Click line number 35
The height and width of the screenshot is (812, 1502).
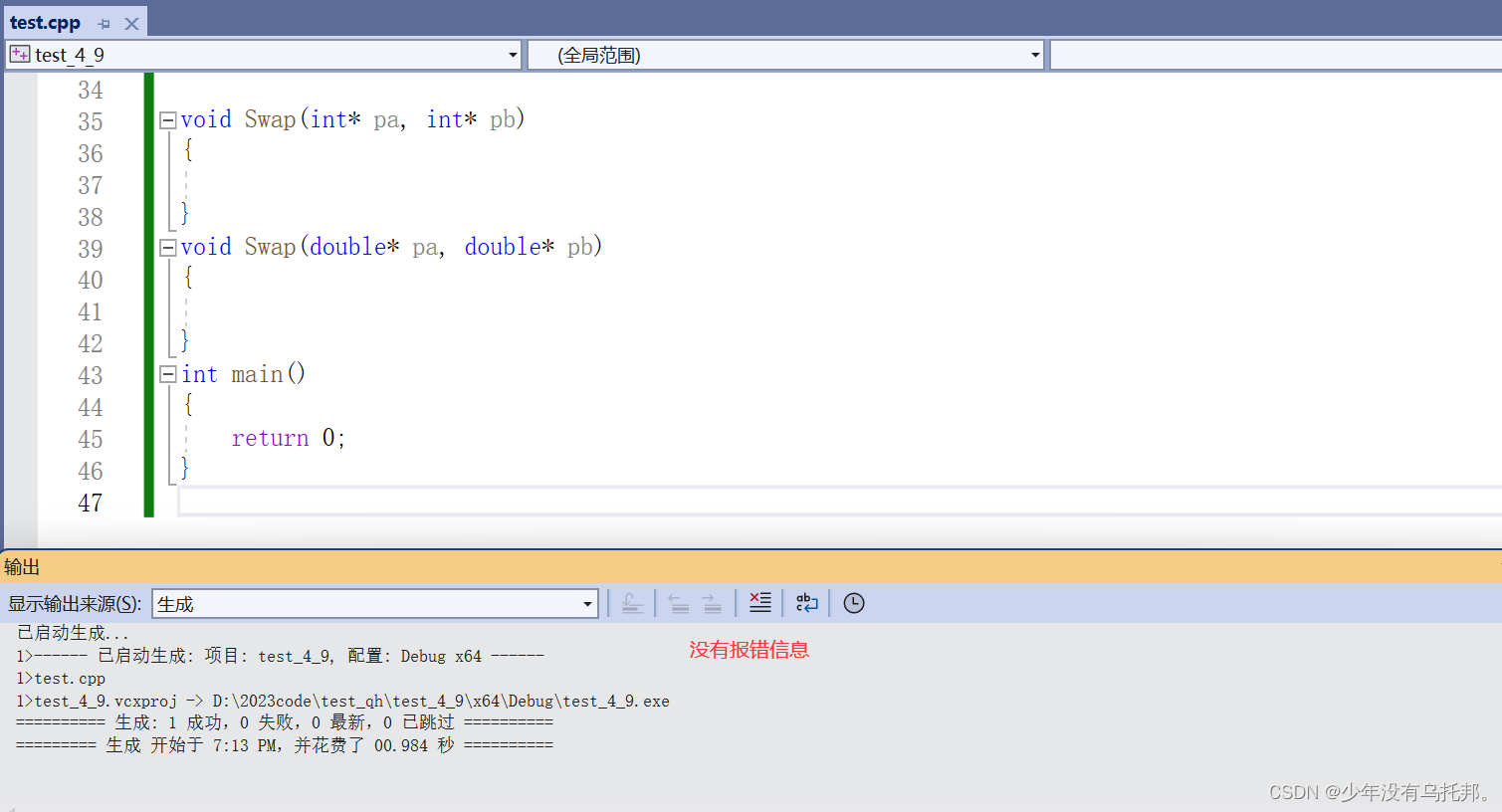coord(91,121)
